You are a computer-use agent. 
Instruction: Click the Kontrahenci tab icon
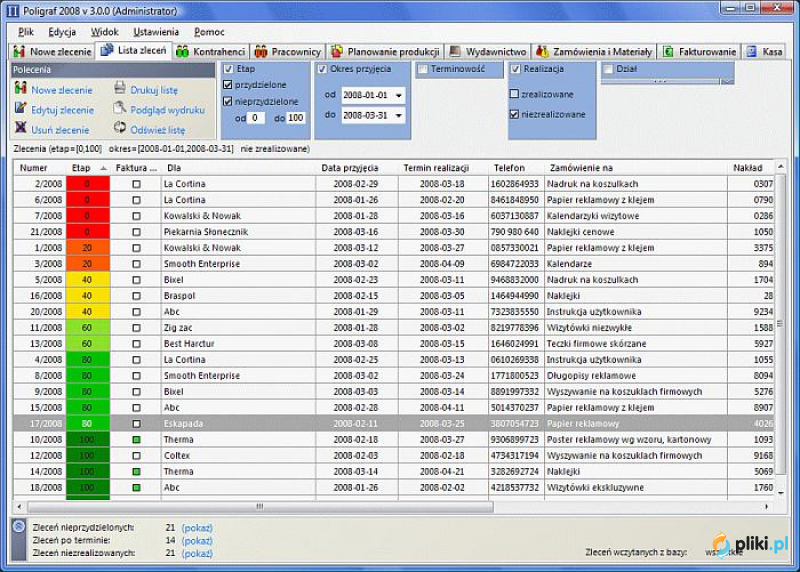click(182, 51)
